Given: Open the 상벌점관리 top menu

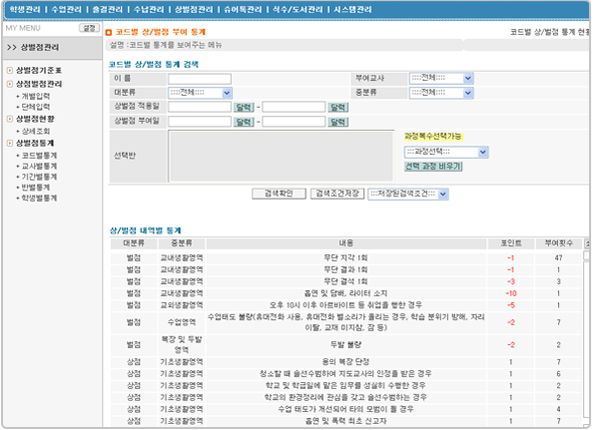Looking at the screenshot, I should pos(193,9).
